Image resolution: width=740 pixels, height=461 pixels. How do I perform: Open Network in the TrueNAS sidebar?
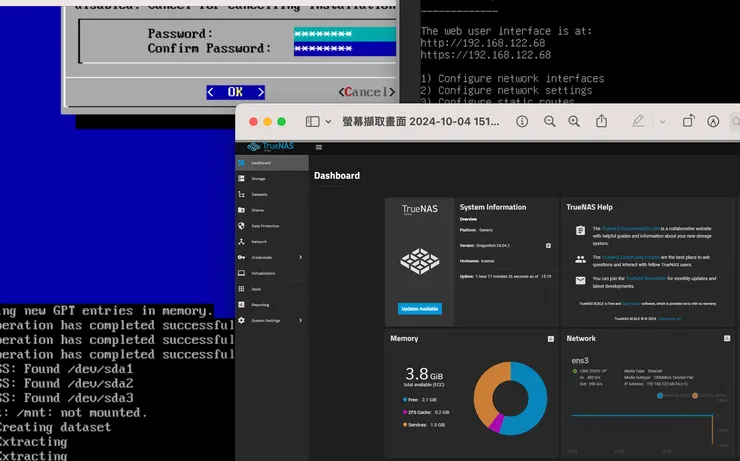click(272, 242)
